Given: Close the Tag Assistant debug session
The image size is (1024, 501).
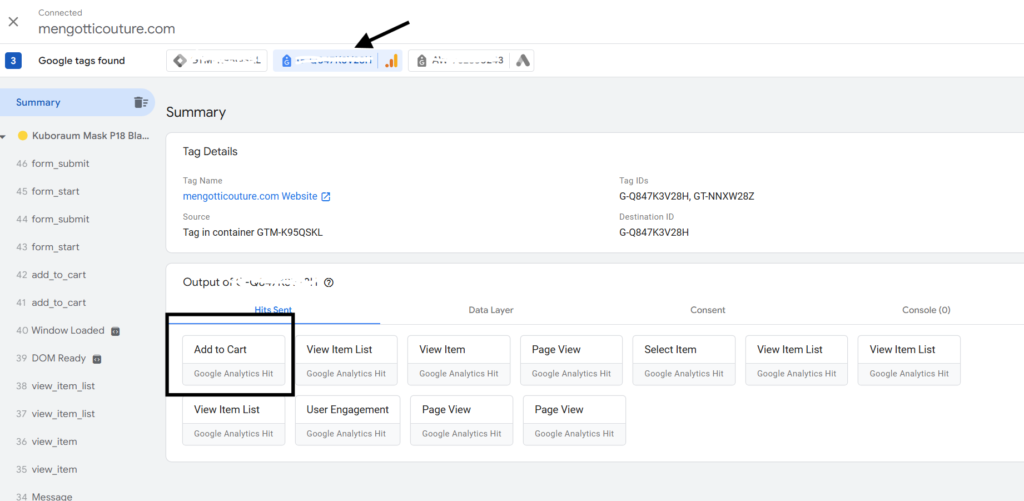Looking at the screenshot, I should coord(13,22).
